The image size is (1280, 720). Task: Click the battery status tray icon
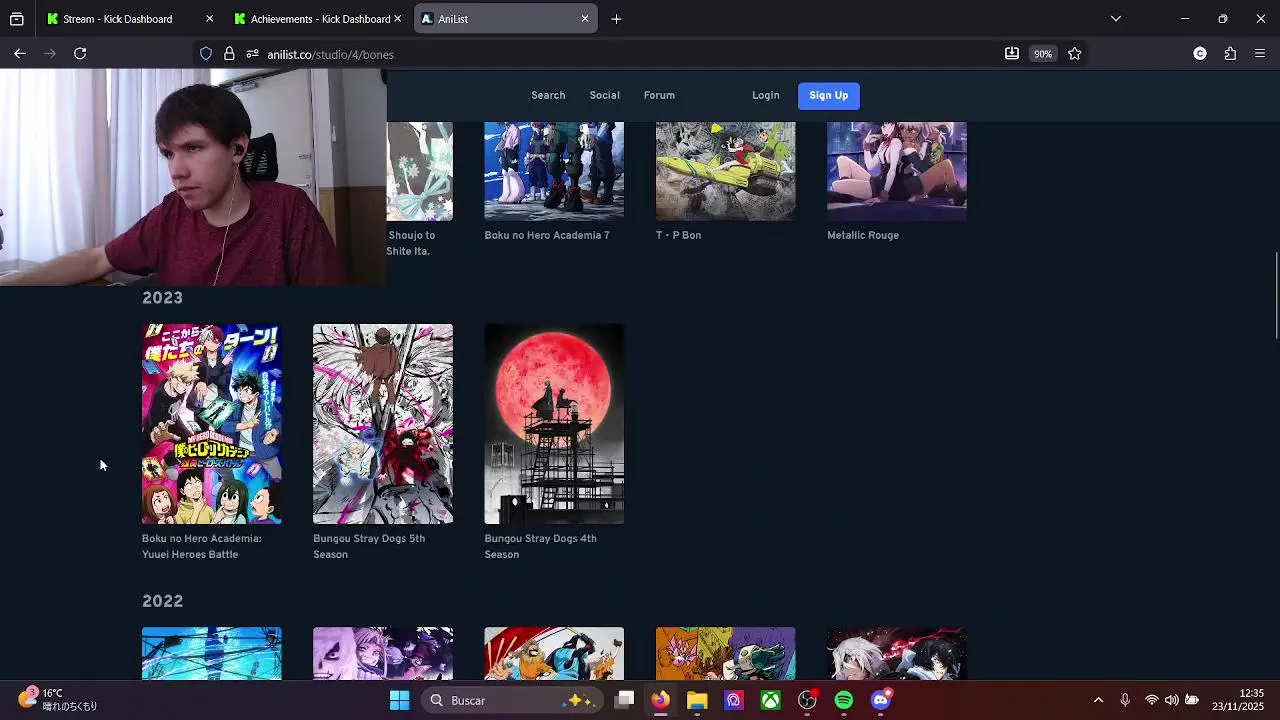(x=1192, y=700)
